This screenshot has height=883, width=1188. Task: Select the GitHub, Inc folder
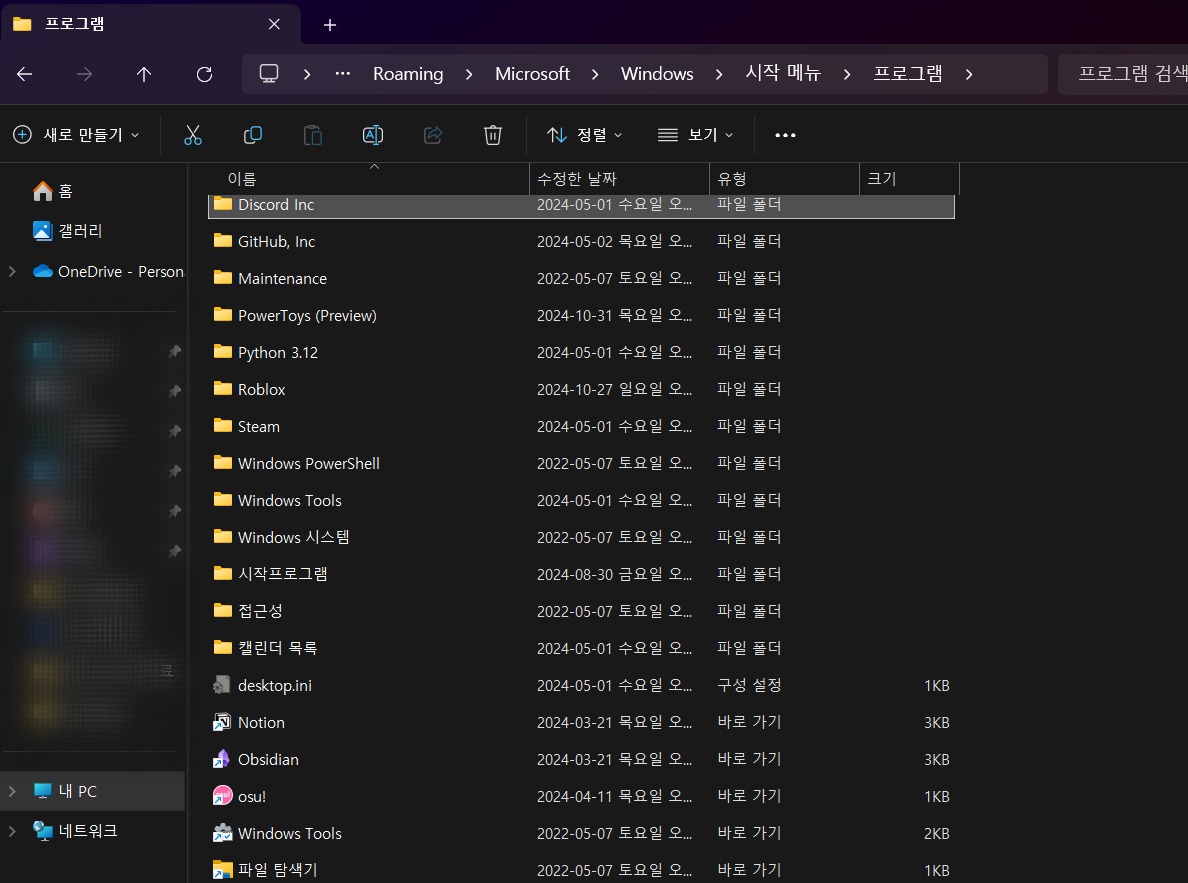tap(581, 241)
